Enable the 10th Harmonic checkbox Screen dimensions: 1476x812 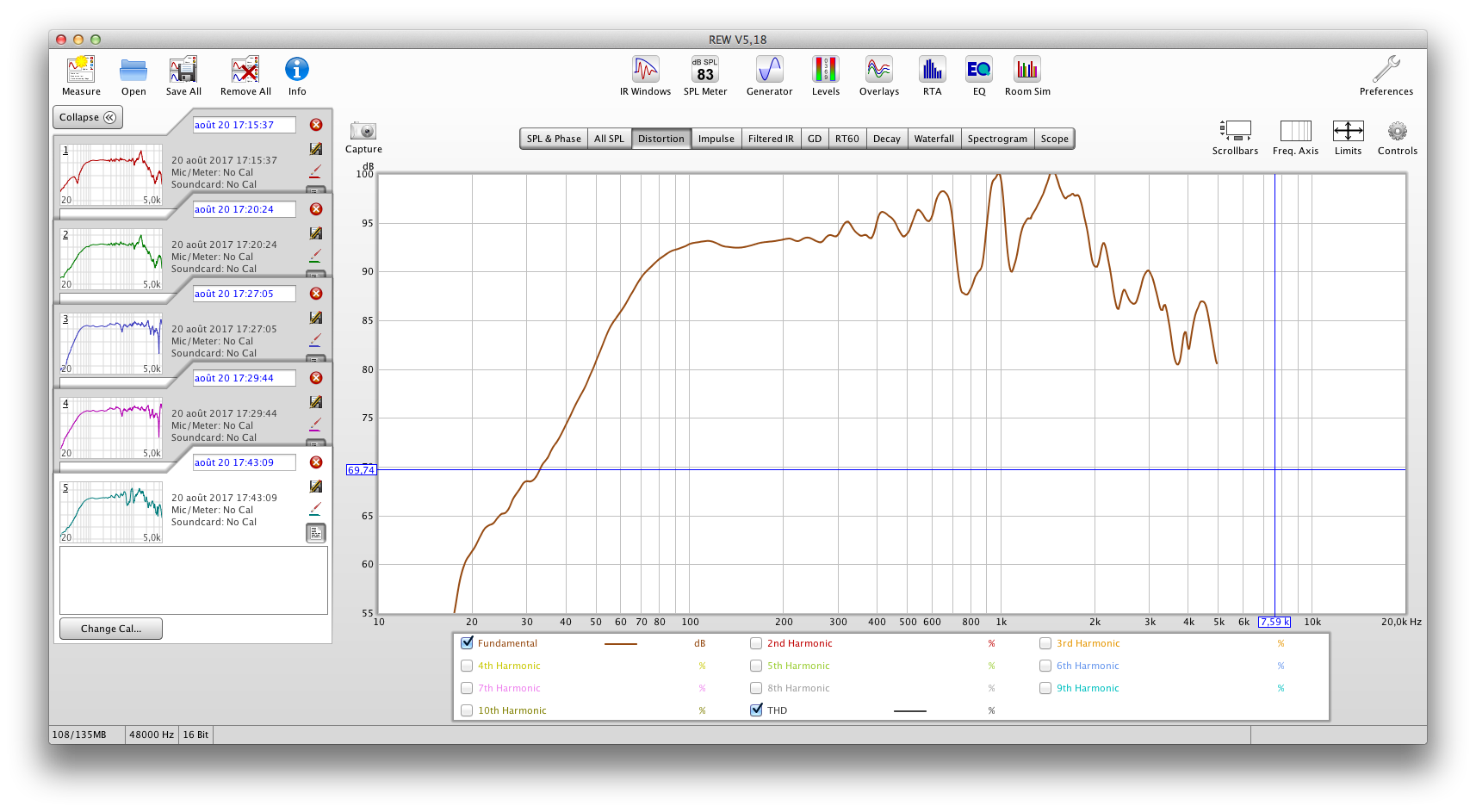coord(467,710)
